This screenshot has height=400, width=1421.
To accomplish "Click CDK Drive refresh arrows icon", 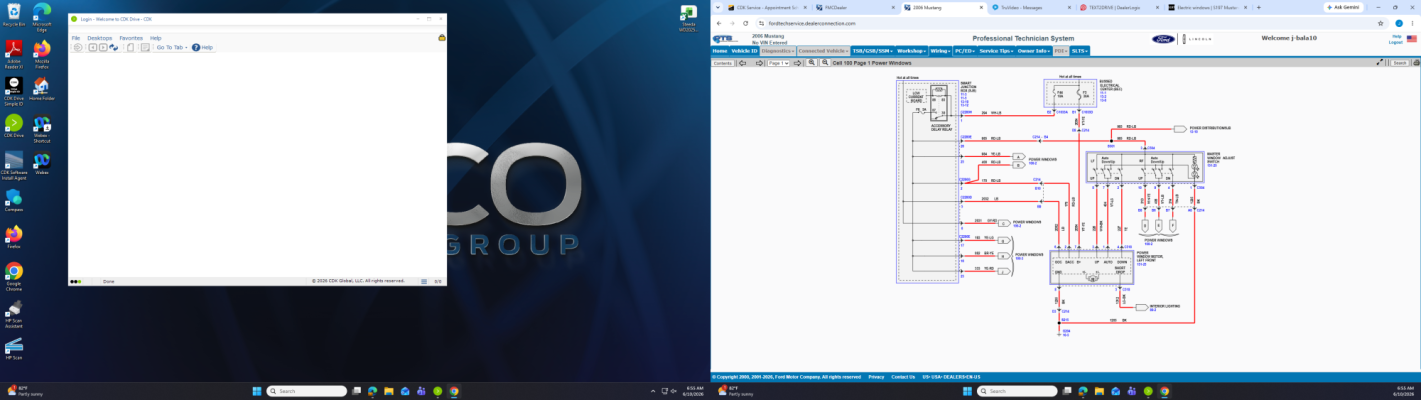I will (x=114, y=47).
